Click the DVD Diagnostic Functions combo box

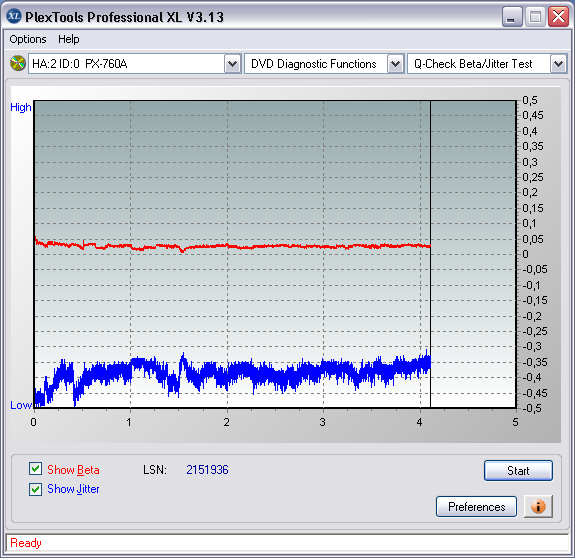(324, 64)
